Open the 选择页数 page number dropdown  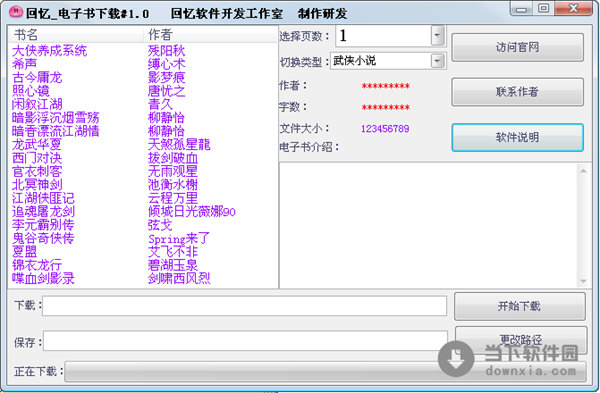coord(437,36)
